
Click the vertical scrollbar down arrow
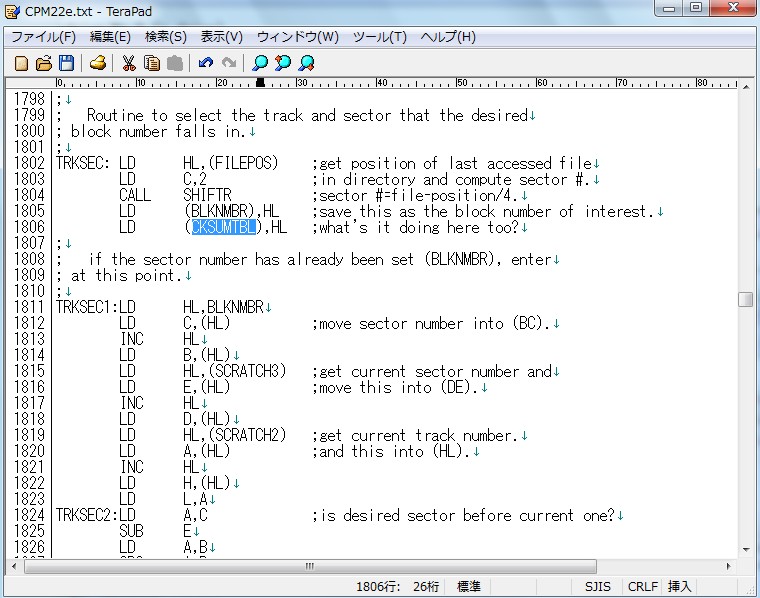click(x=746, y=550)
